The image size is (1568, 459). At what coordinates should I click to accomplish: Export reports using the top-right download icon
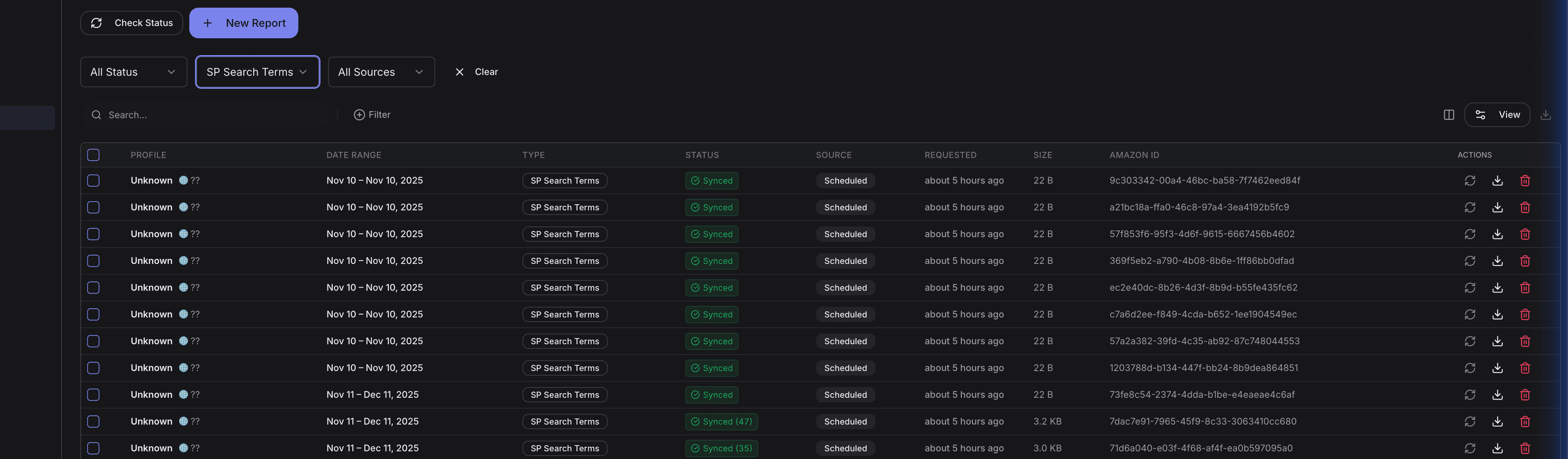(x=1546, y=114)
